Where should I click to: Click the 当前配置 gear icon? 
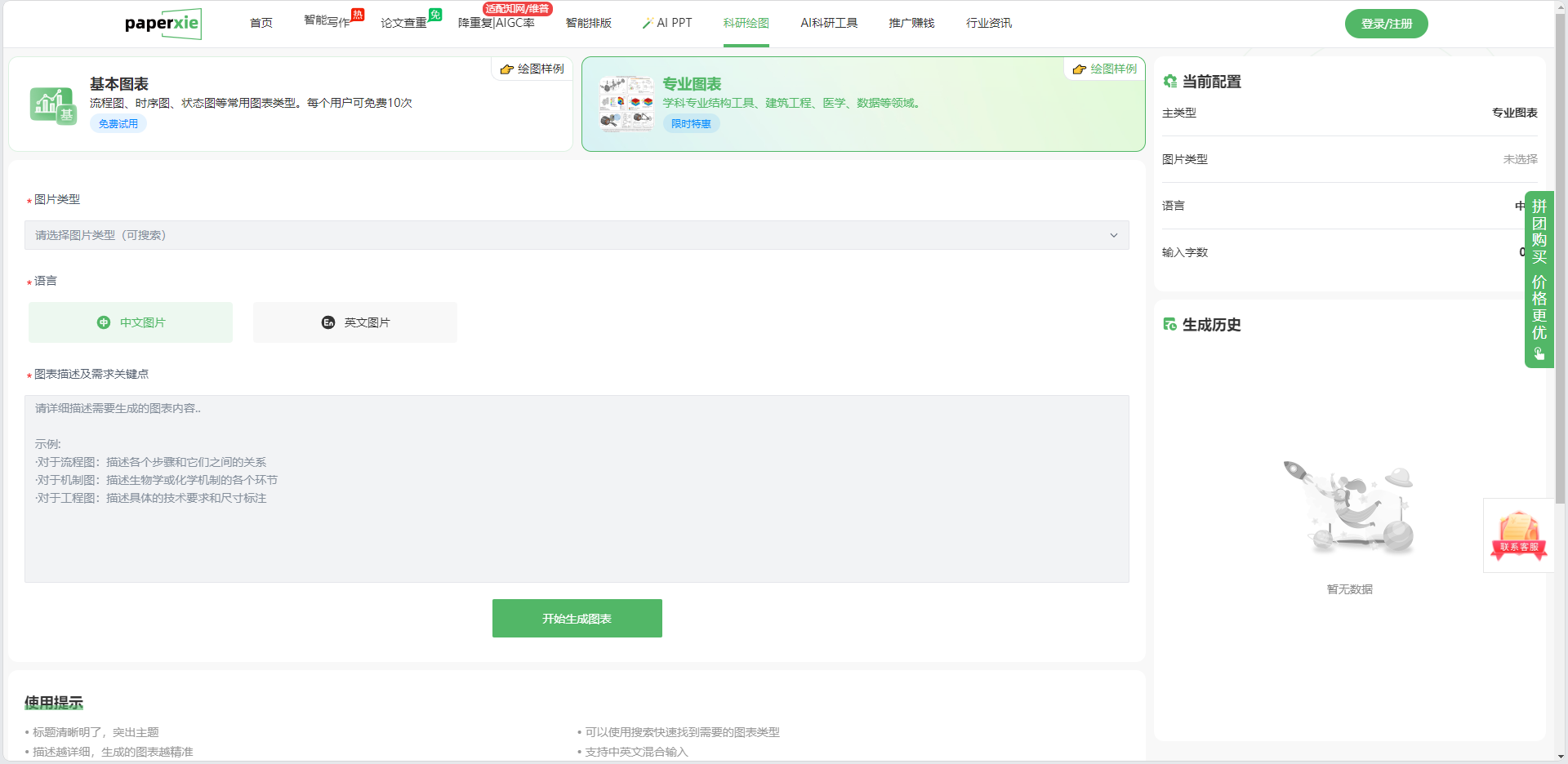click(1170, 82)
